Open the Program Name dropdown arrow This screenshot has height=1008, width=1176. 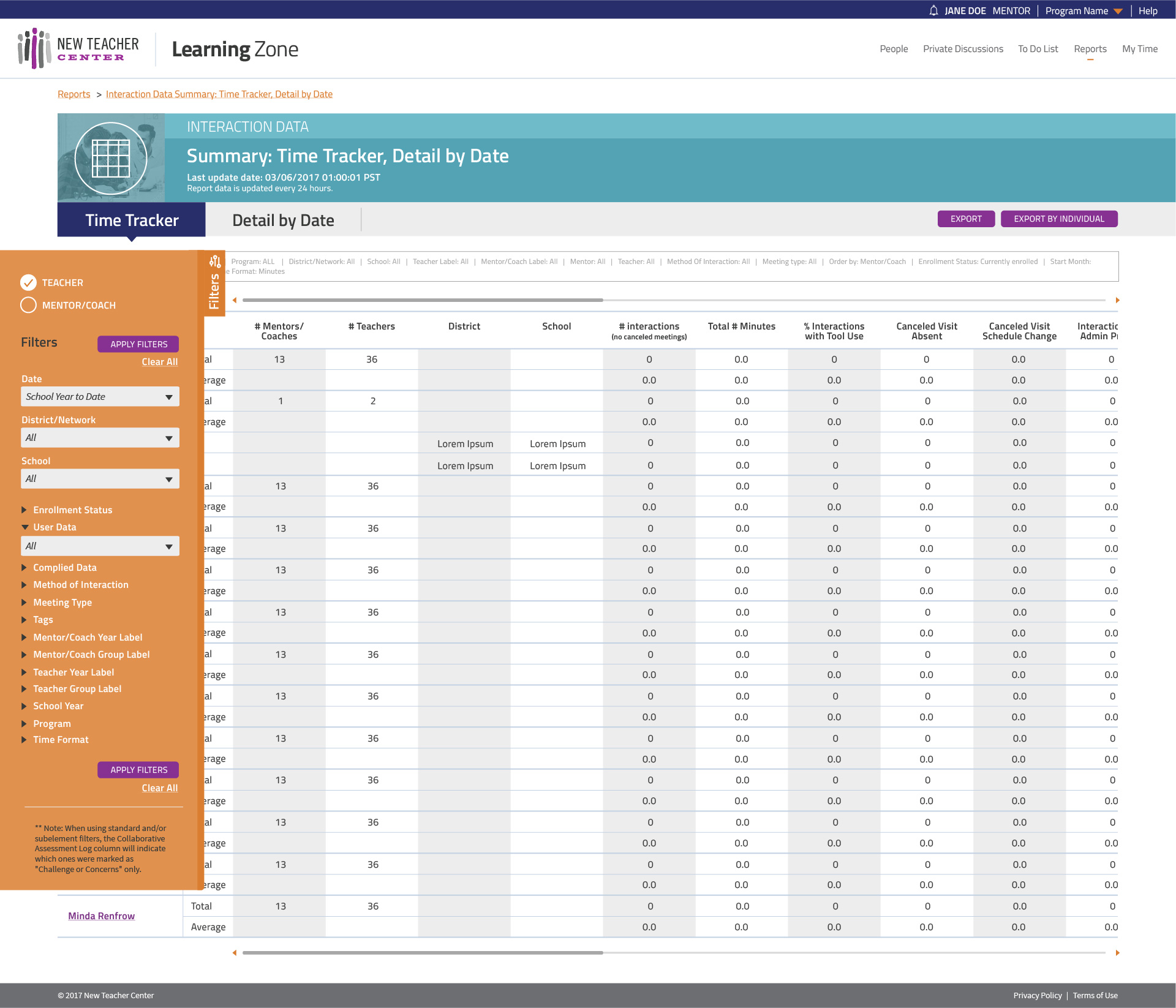point(1118,11)
